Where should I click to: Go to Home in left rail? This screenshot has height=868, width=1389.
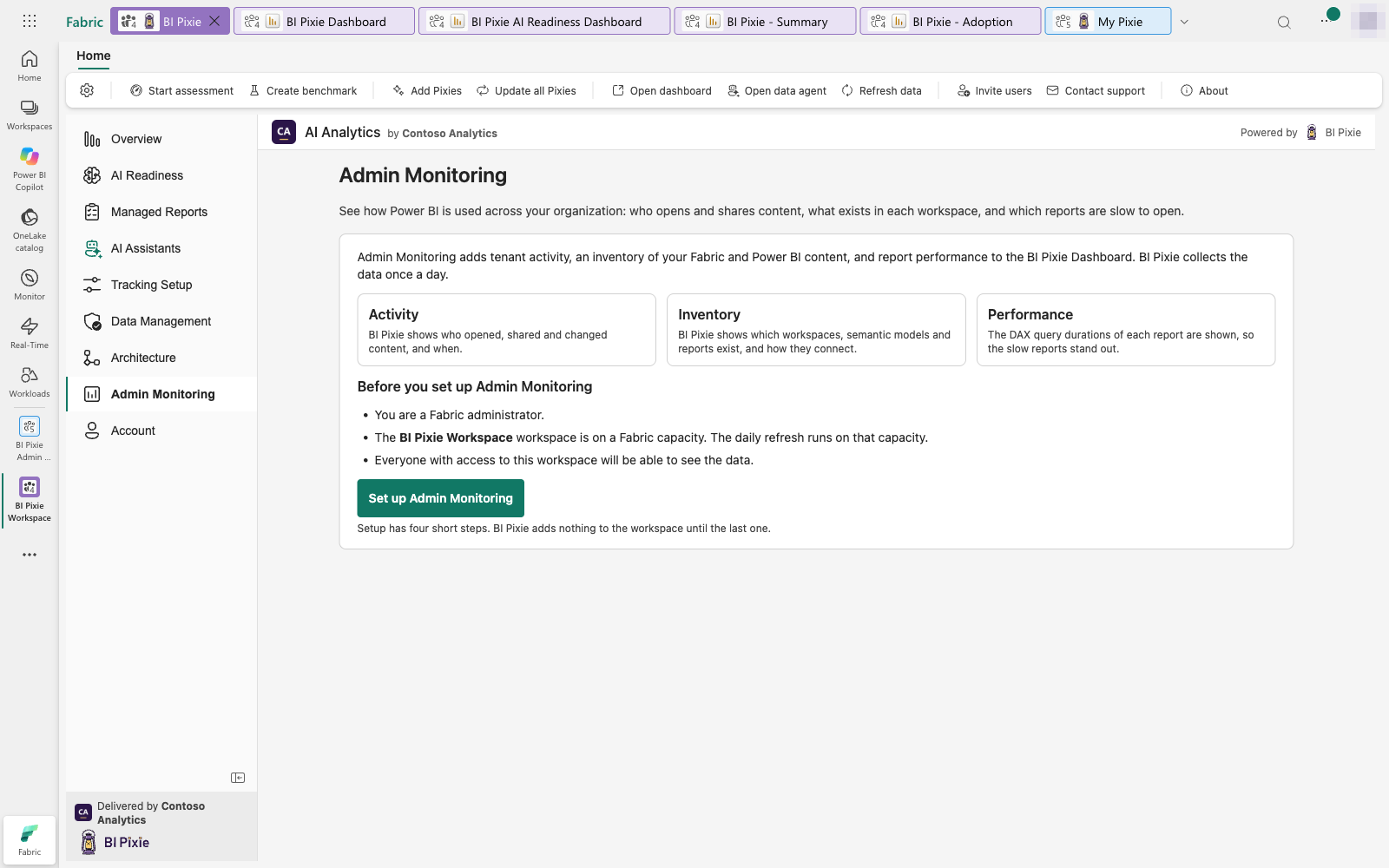point(30,66)
